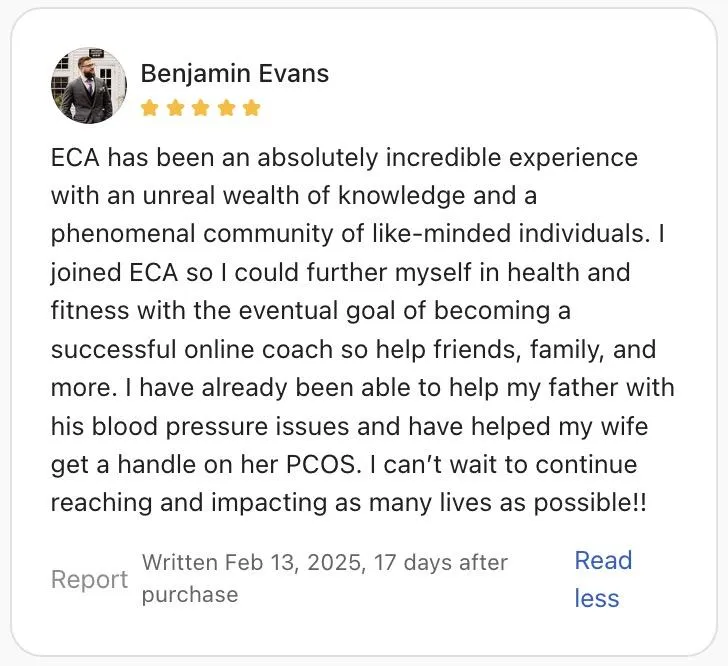Click the fifth gold rating star
Screen dimensions: 728x666
click(x=251, y=108)
